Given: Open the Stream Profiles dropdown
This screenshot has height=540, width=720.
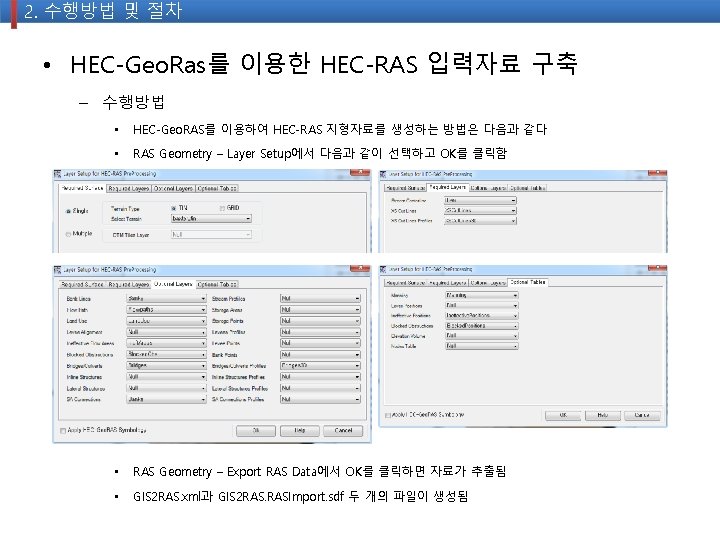Looking at the screenshot, I should pos(320,298).
